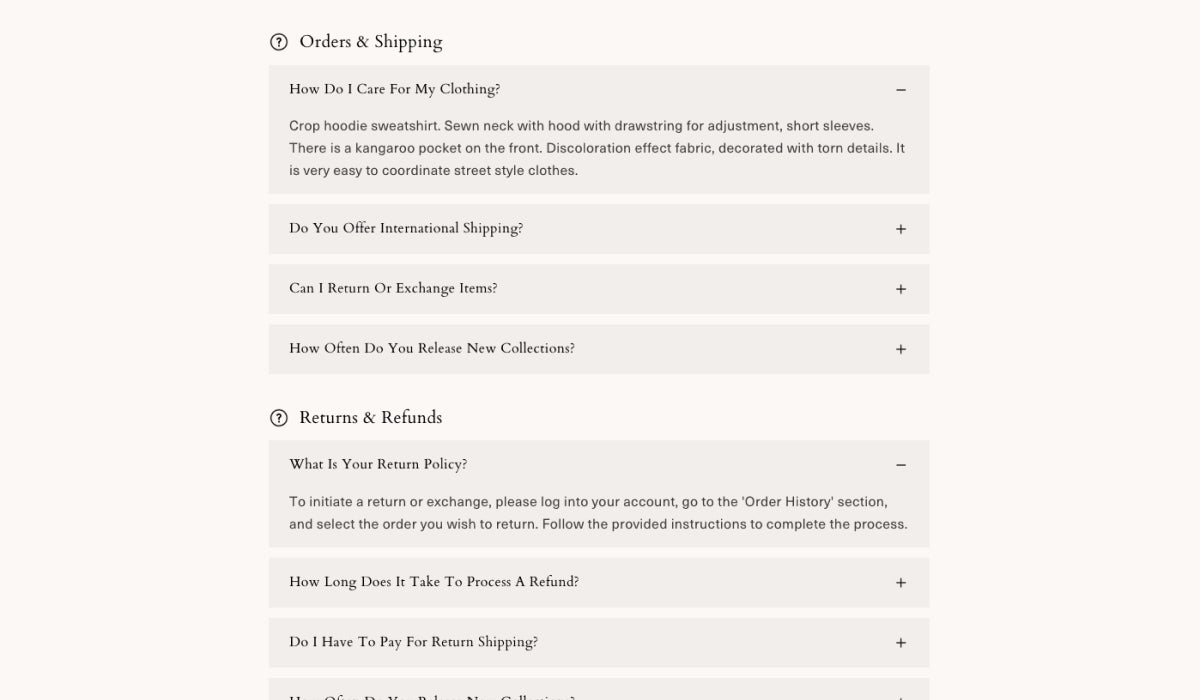Expand 'Can I Return Or Exchange Items?' question
Screen dimensions: 1200x700
(393, 289)
